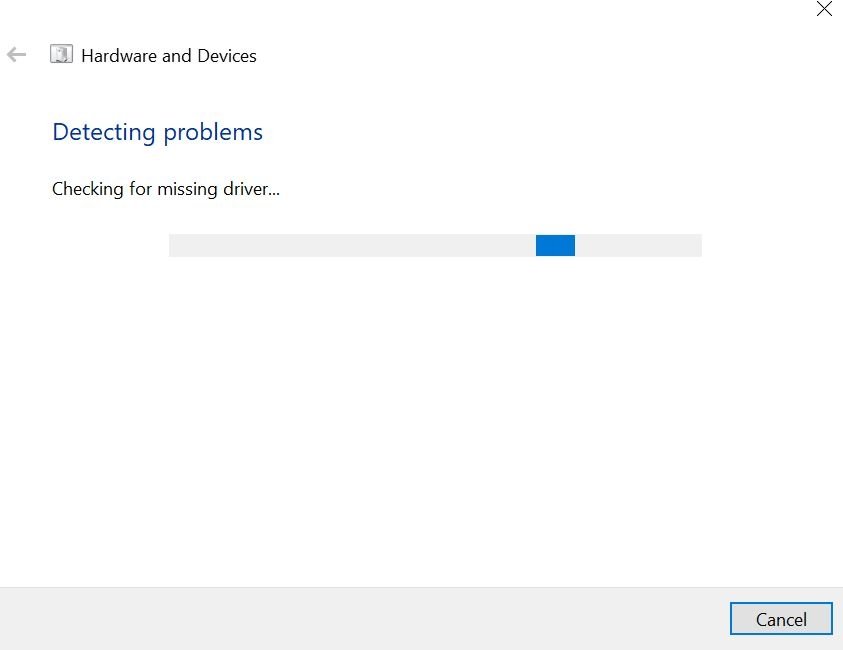Select the "Hardware and Devices" title text
The image size is (843, 650).
169,56
